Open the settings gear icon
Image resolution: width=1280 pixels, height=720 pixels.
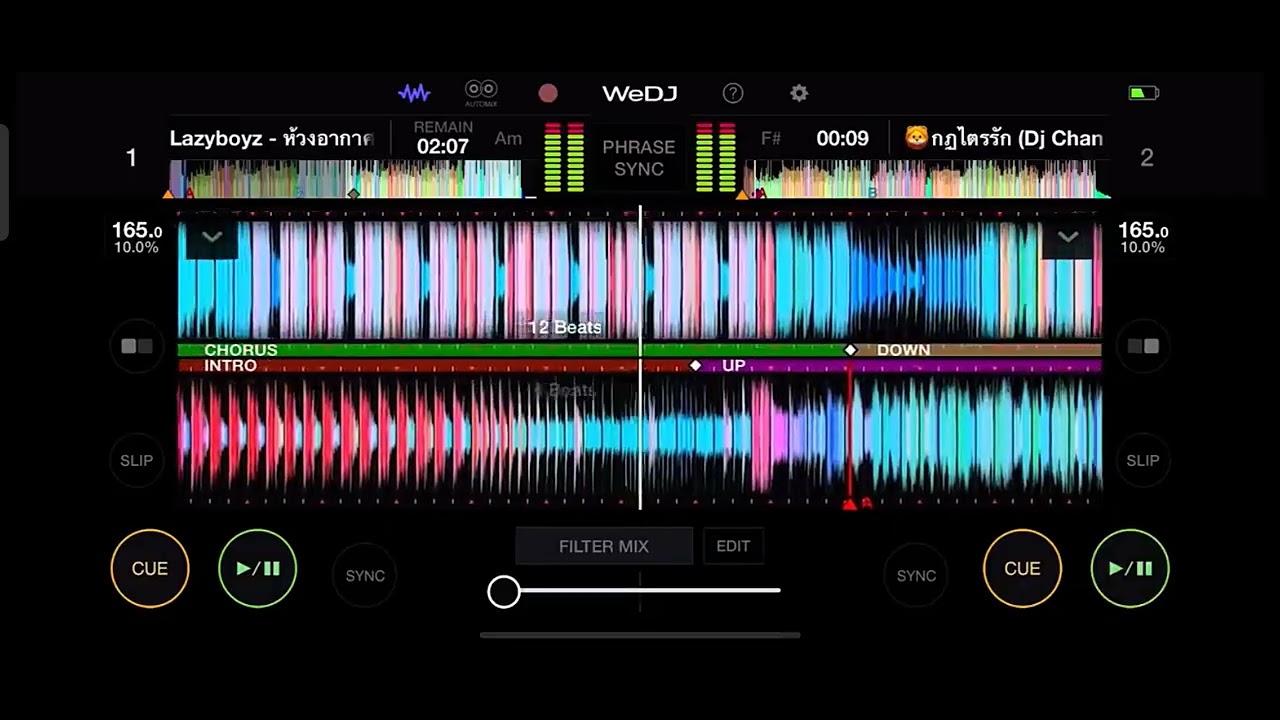[799, 93]
